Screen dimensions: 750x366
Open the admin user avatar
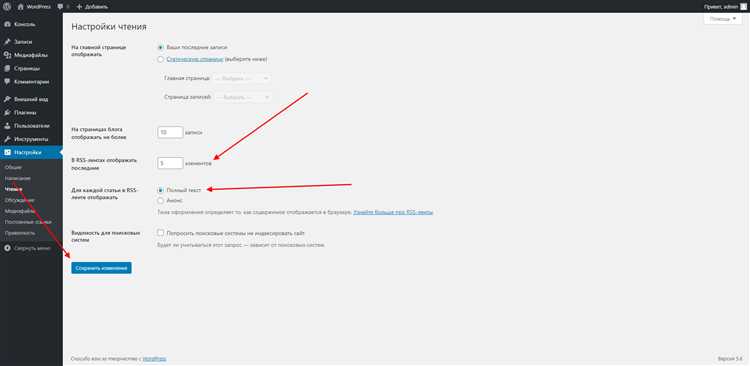tap(744, 7)
